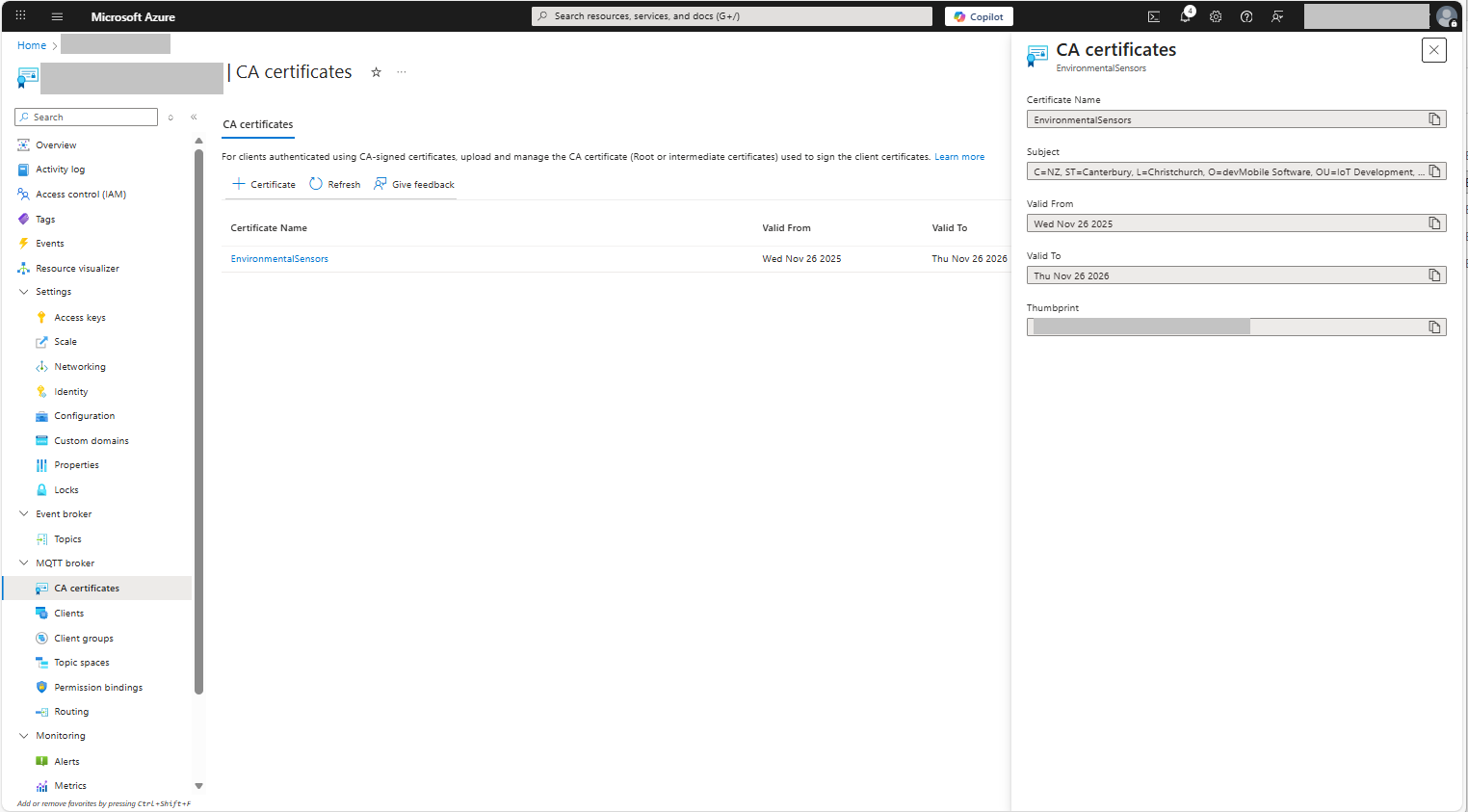The height and width of the screenshot is (812, 1468).
Task: Add a new Certificate
Action: pyautogui.click(x=264, y=184)
